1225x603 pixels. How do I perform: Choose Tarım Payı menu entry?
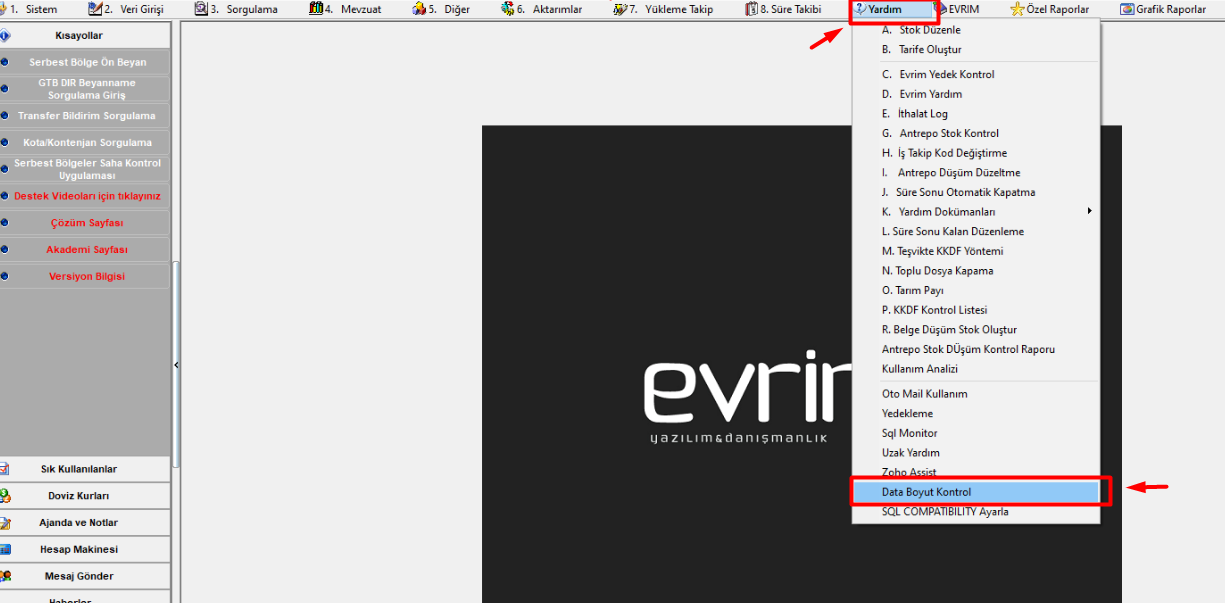(x=976, y=291)
